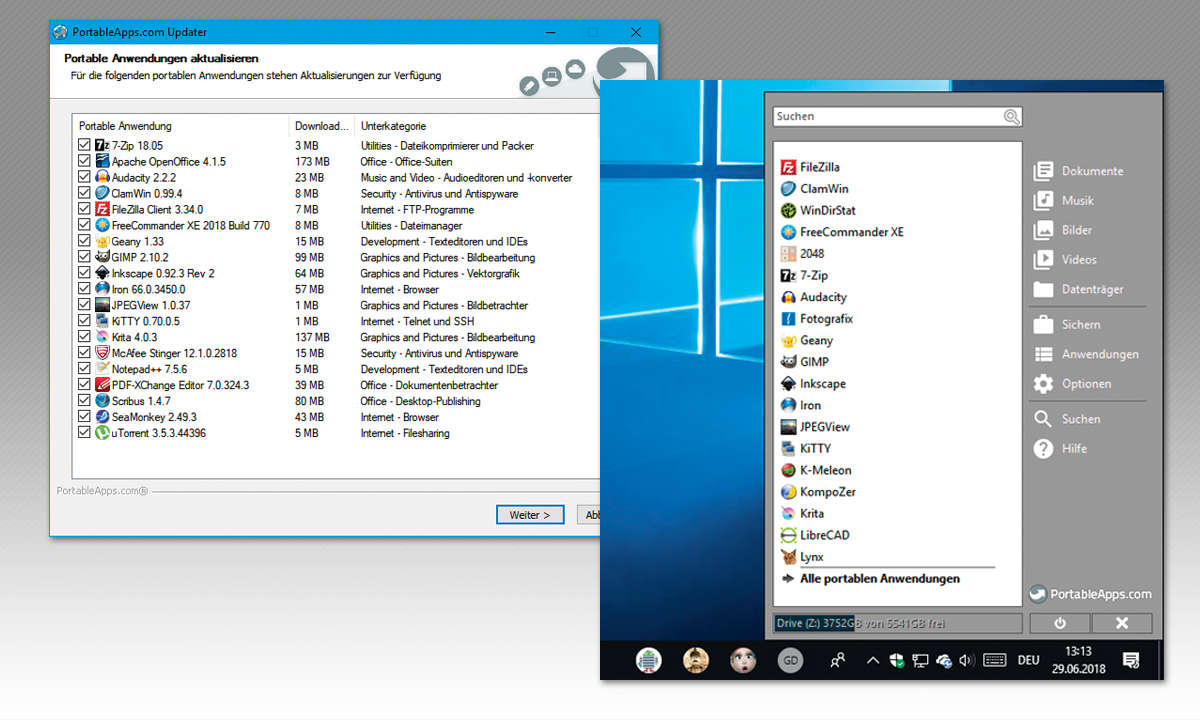Open the People icon in taskbar
The image size is (1200, 720).
pos(836,660)
